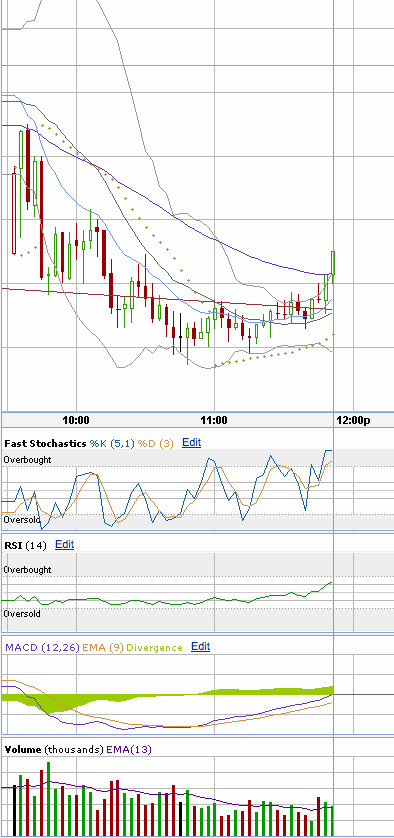Open the MACD Divergence Edit link
The image size is (394, 838).
pyautogui.click(x=200, y=647)
